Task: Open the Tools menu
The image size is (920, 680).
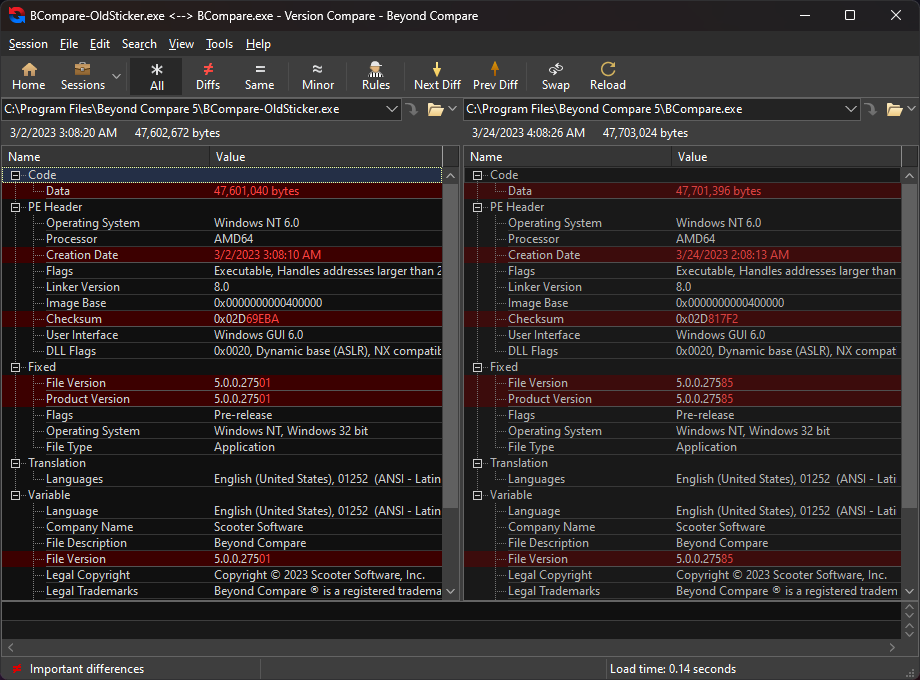Action: click(219, 44)
